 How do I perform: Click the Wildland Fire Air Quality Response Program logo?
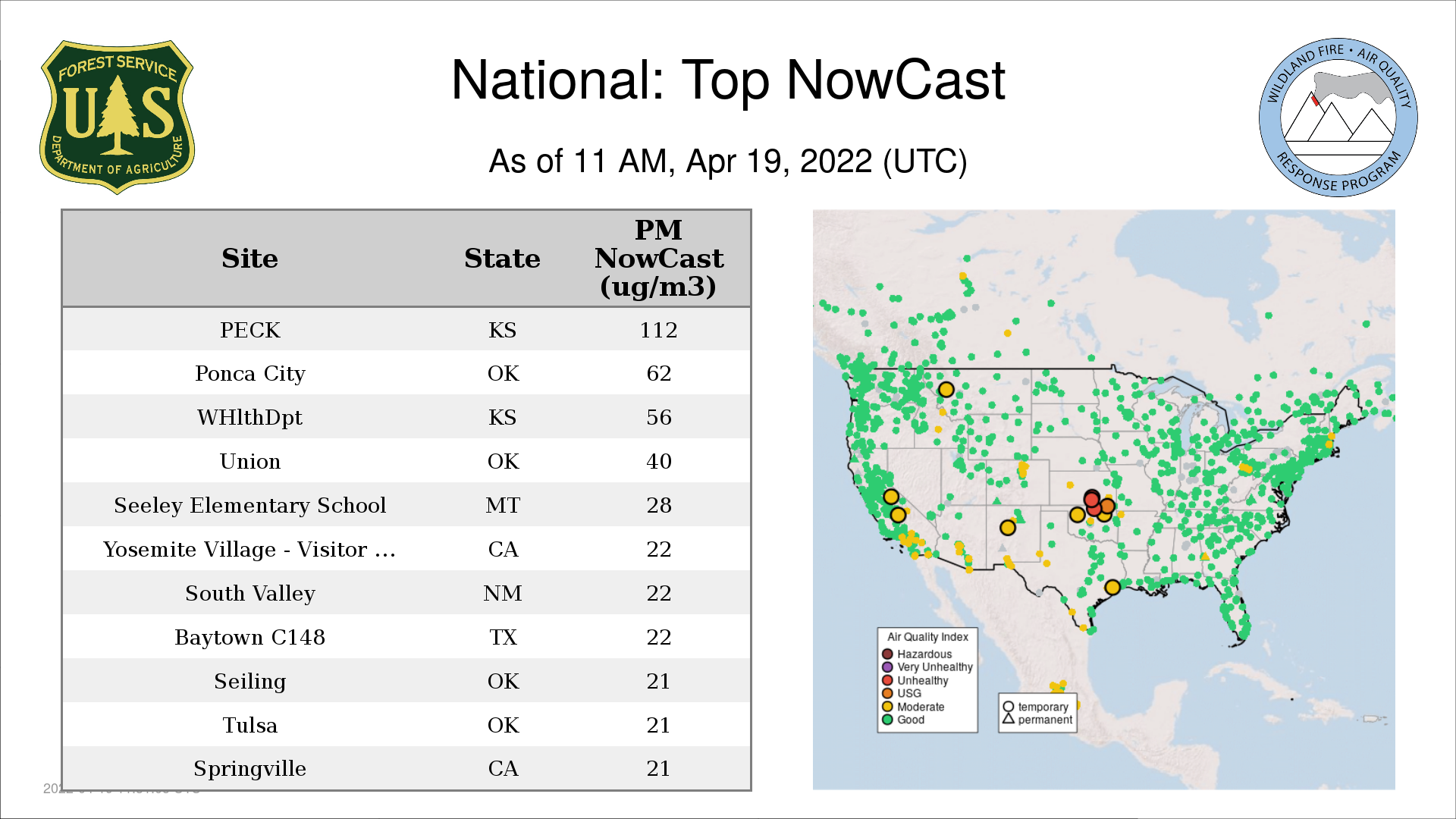pyautogui.click(x=1338, y=118)
